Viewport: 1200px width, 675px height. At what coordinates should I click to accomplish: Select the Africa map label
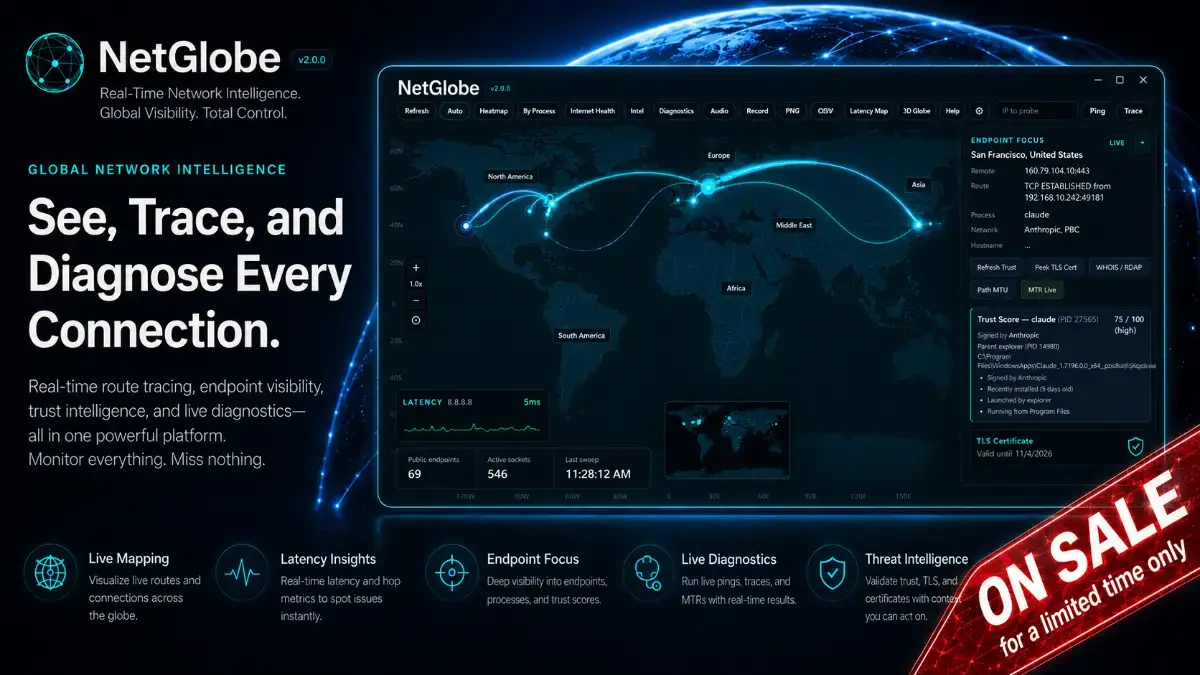coord(736,288)
